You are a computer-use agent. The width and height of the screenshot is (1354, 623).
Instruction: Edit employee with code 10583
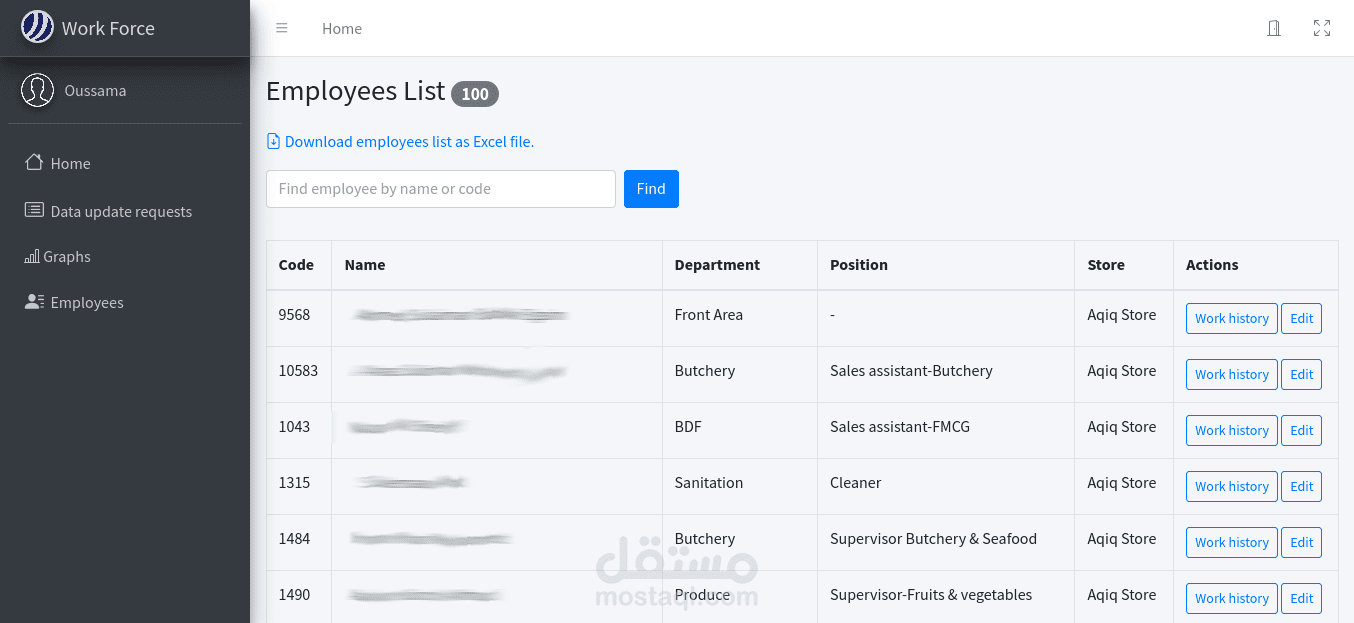point(1301,374)
